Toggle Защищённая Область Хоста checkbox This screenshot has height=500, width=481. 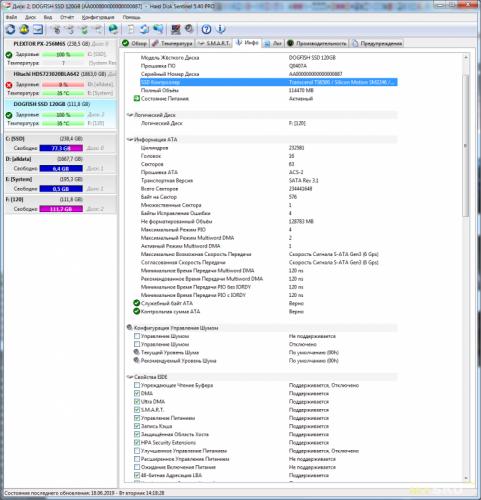pyautogui.click(x=137, y=434)
